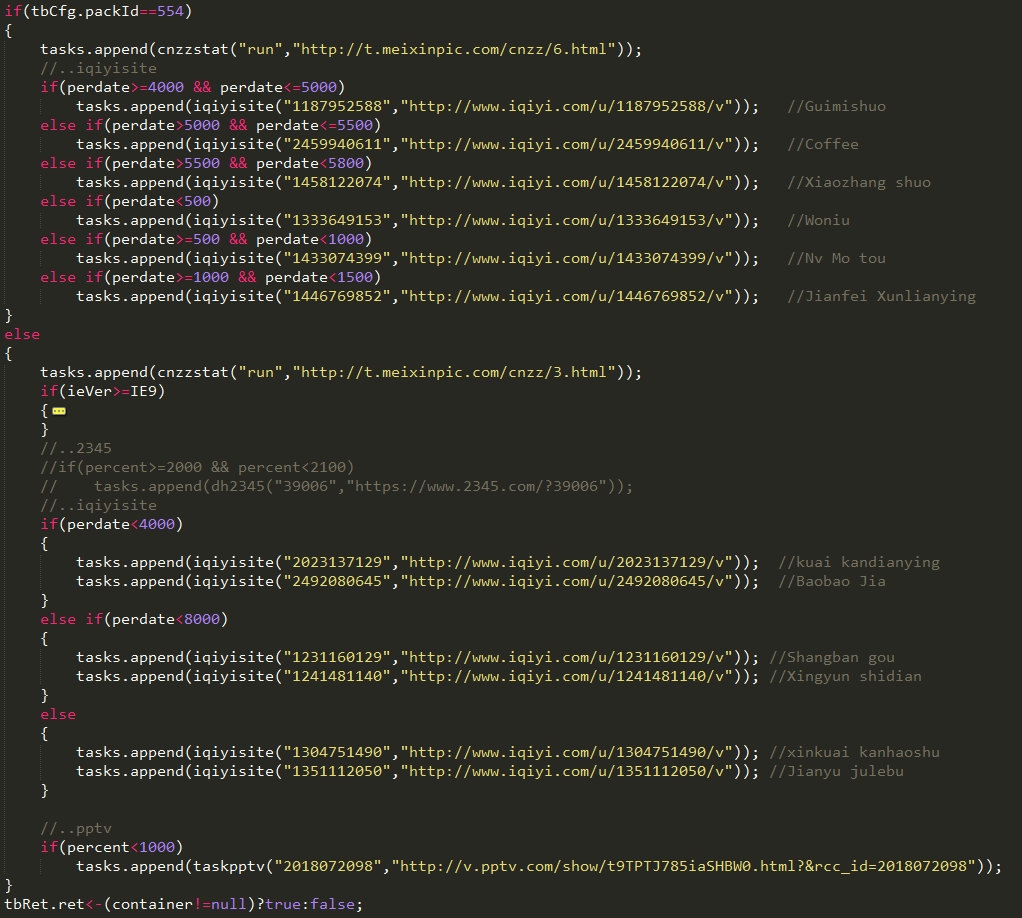Click the //Xingyun shidian comment
The height and width of the screenshot is (918, 1022).
click(845, 676)
